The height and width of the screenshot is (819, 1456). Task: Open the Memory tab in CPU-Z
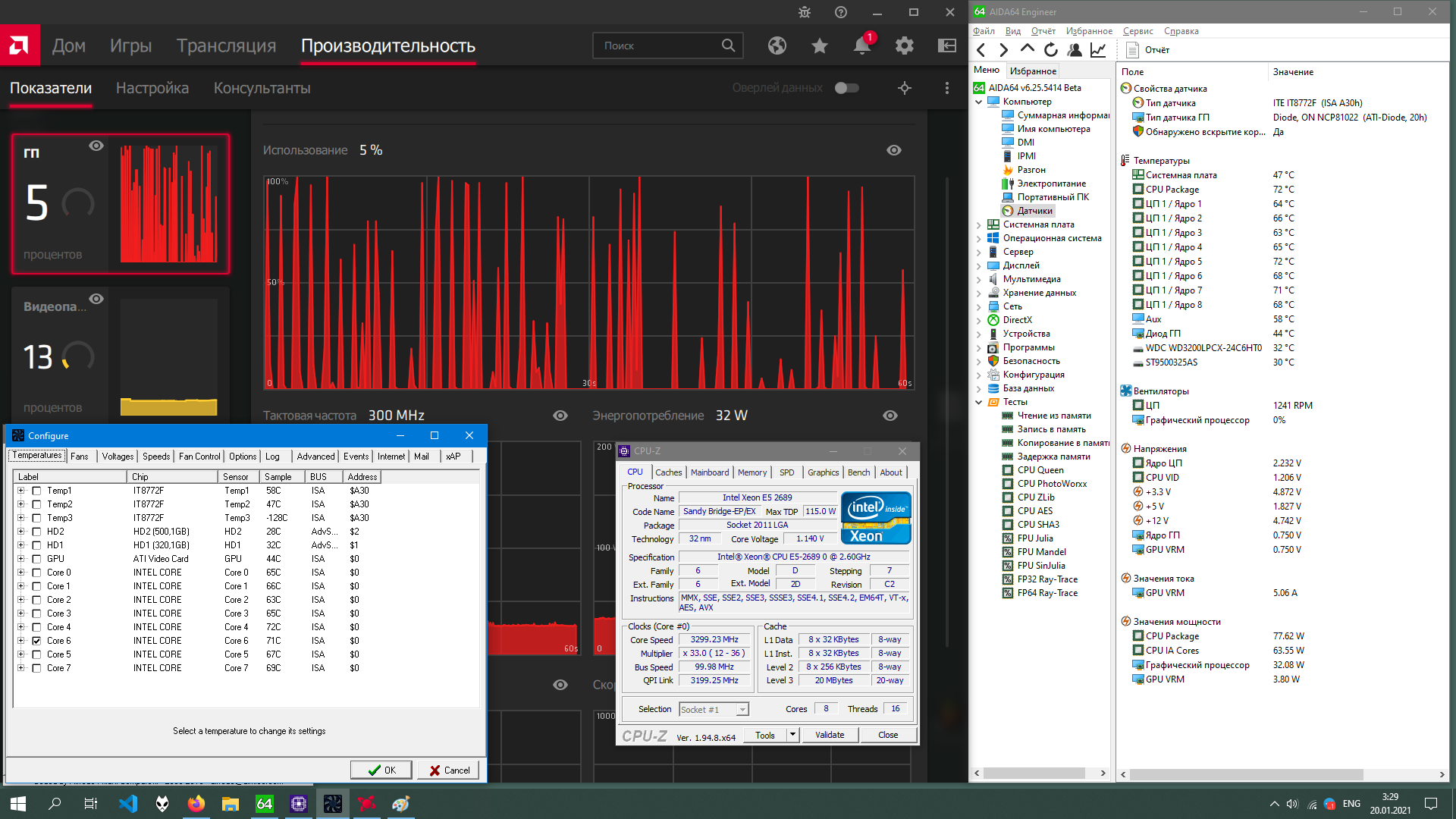coord(752,472)
